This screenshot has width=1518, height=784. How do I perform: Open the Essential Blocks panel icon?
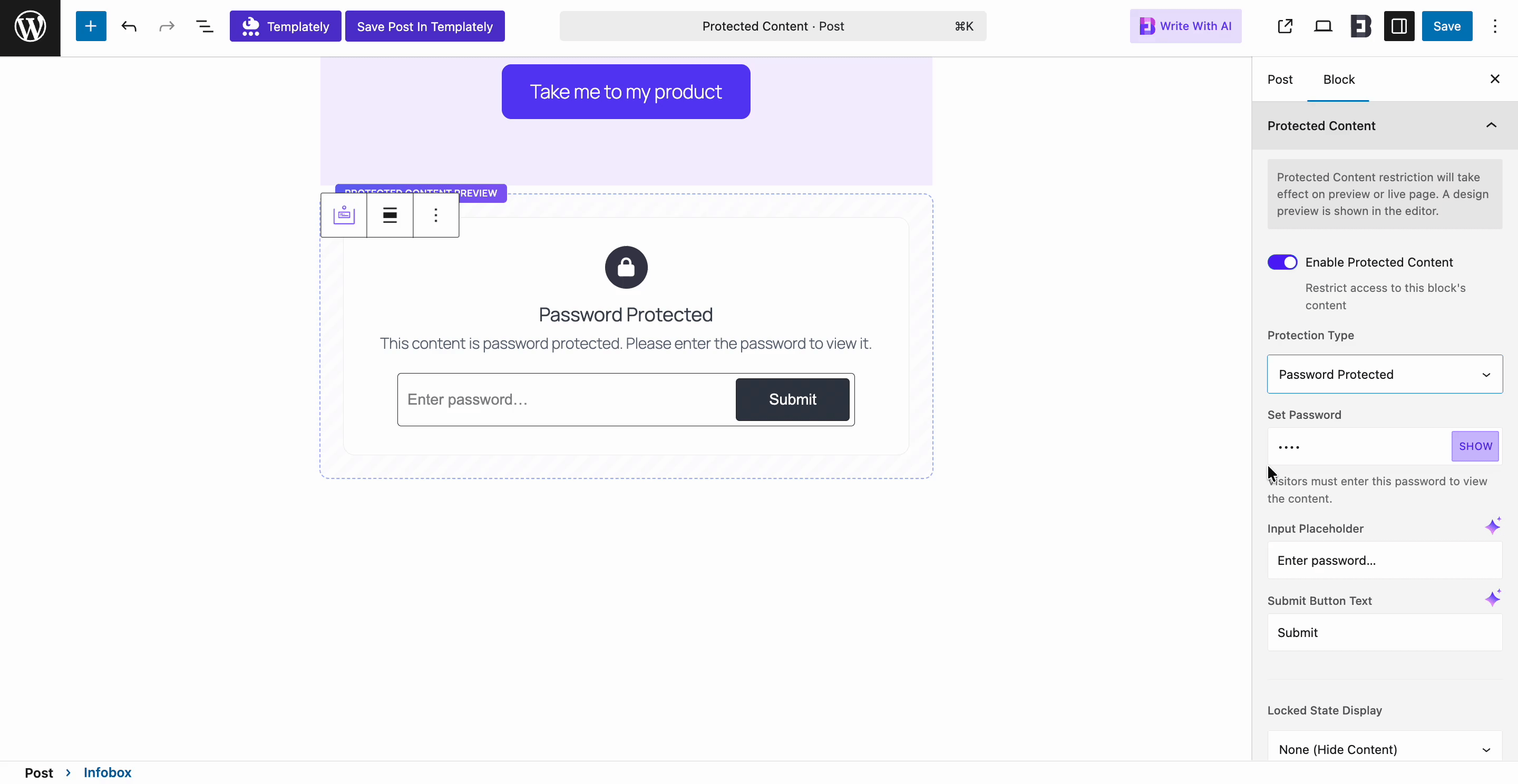point(1360,26)
